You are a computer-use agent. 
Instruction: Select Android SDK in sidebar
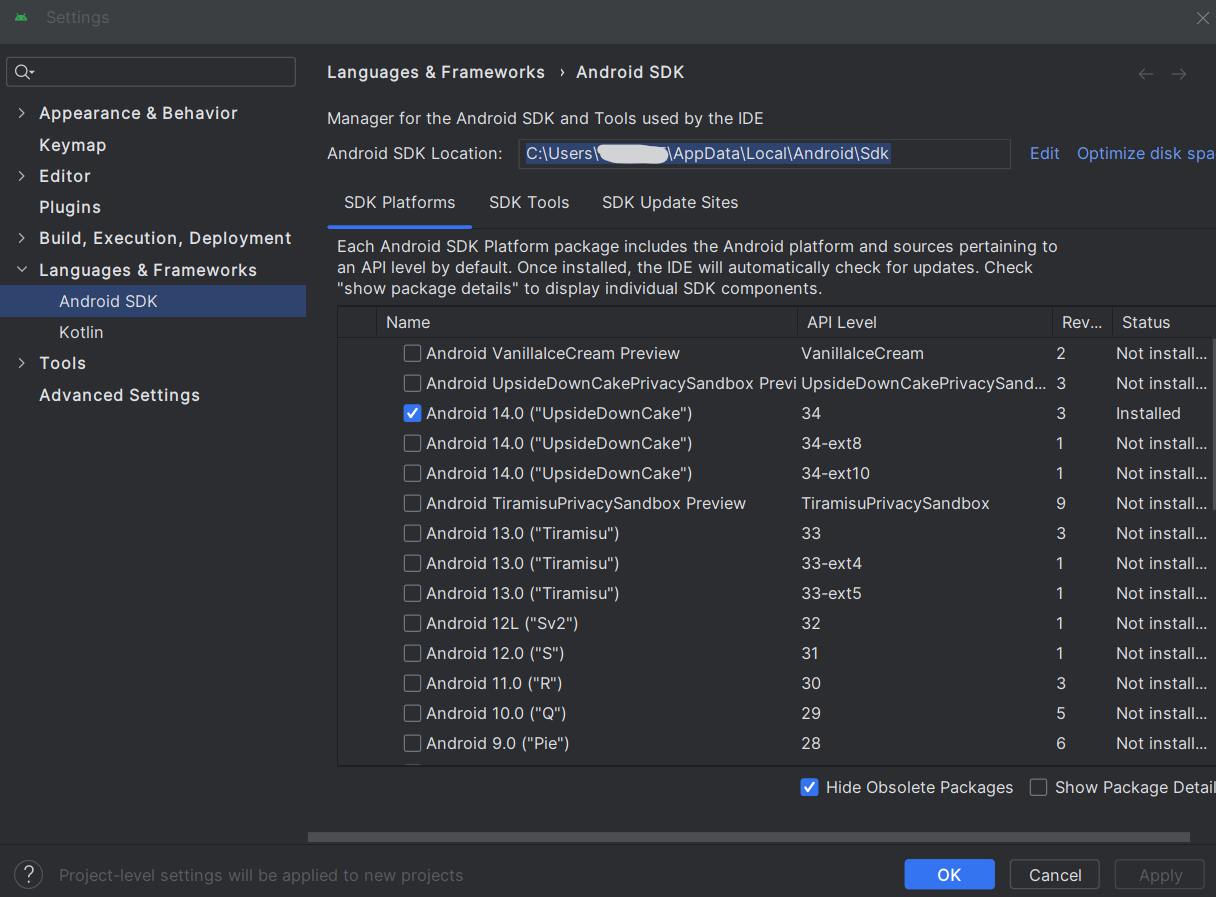click(153, 301)
